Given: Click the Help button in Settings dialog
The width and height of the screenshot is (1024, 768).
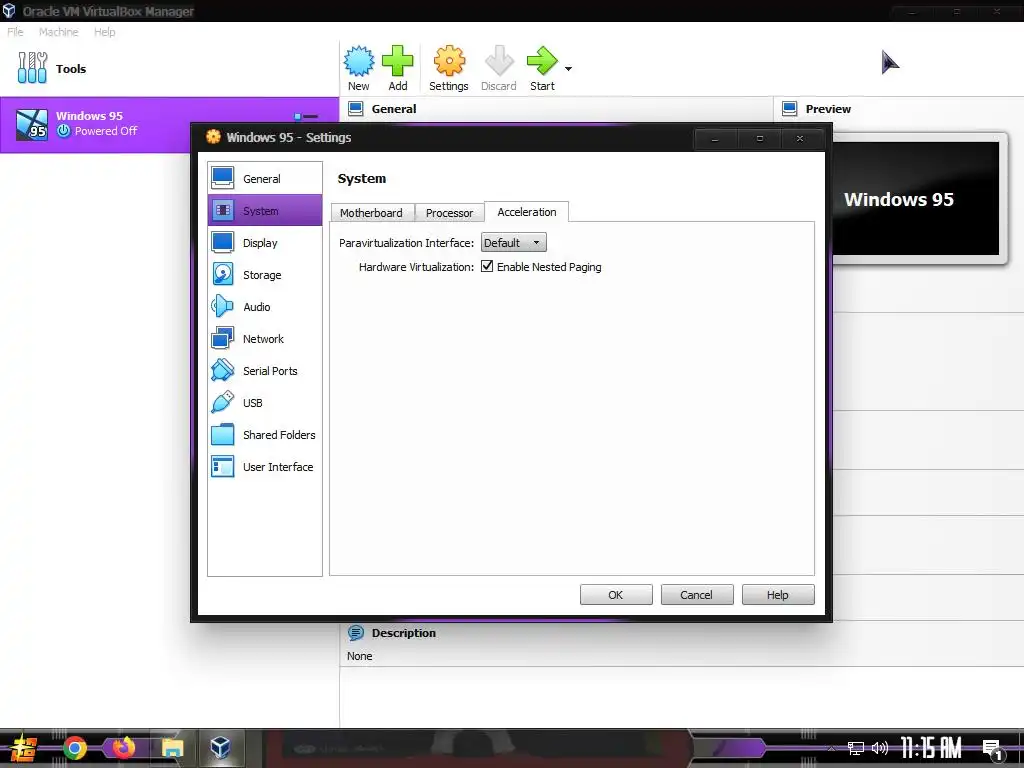Looking at the screenshot, I should point(778,595).
